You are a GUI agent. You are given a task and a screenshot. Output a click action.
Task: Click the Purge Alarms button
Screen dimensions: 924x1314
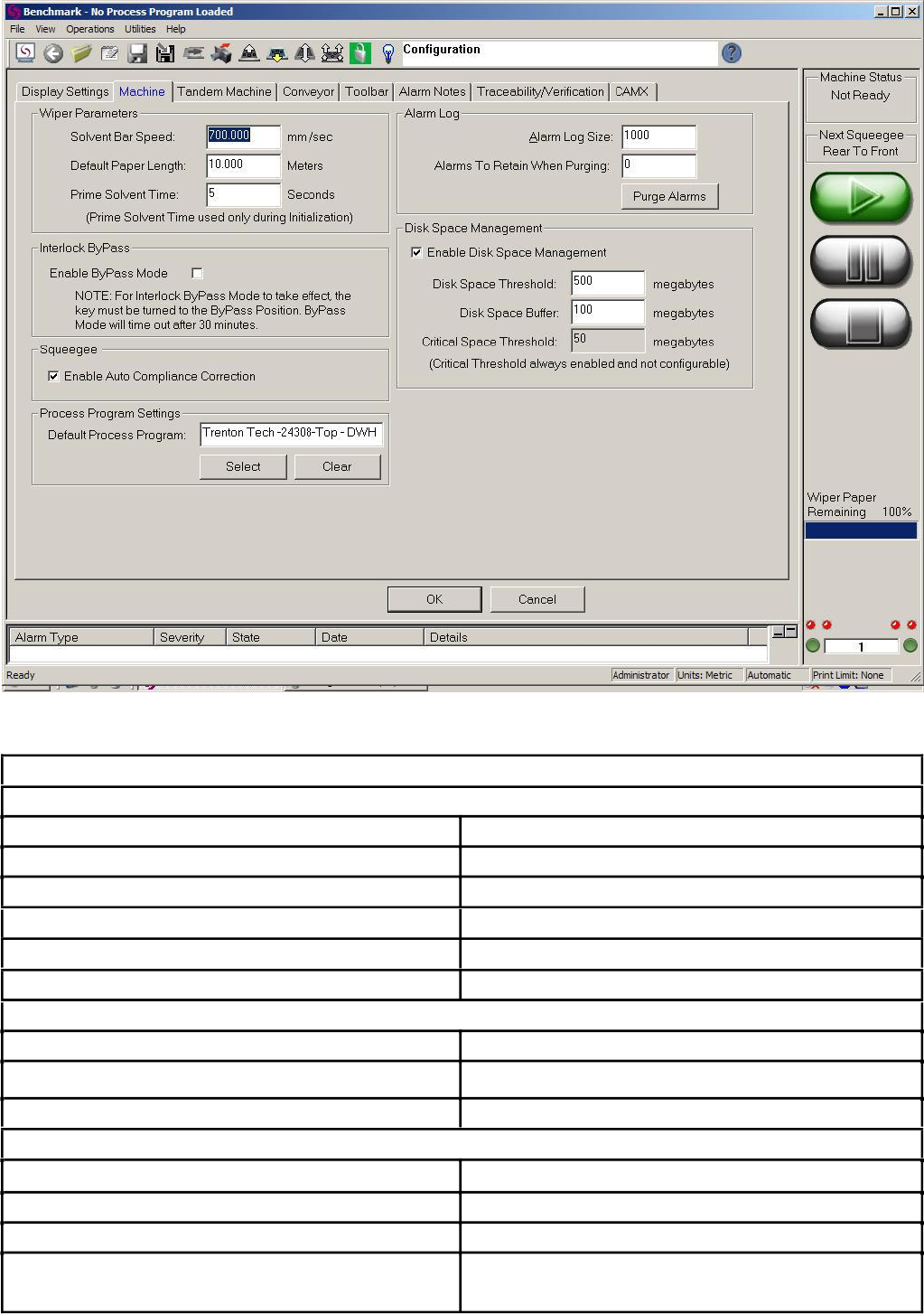[x=669, y=196]
